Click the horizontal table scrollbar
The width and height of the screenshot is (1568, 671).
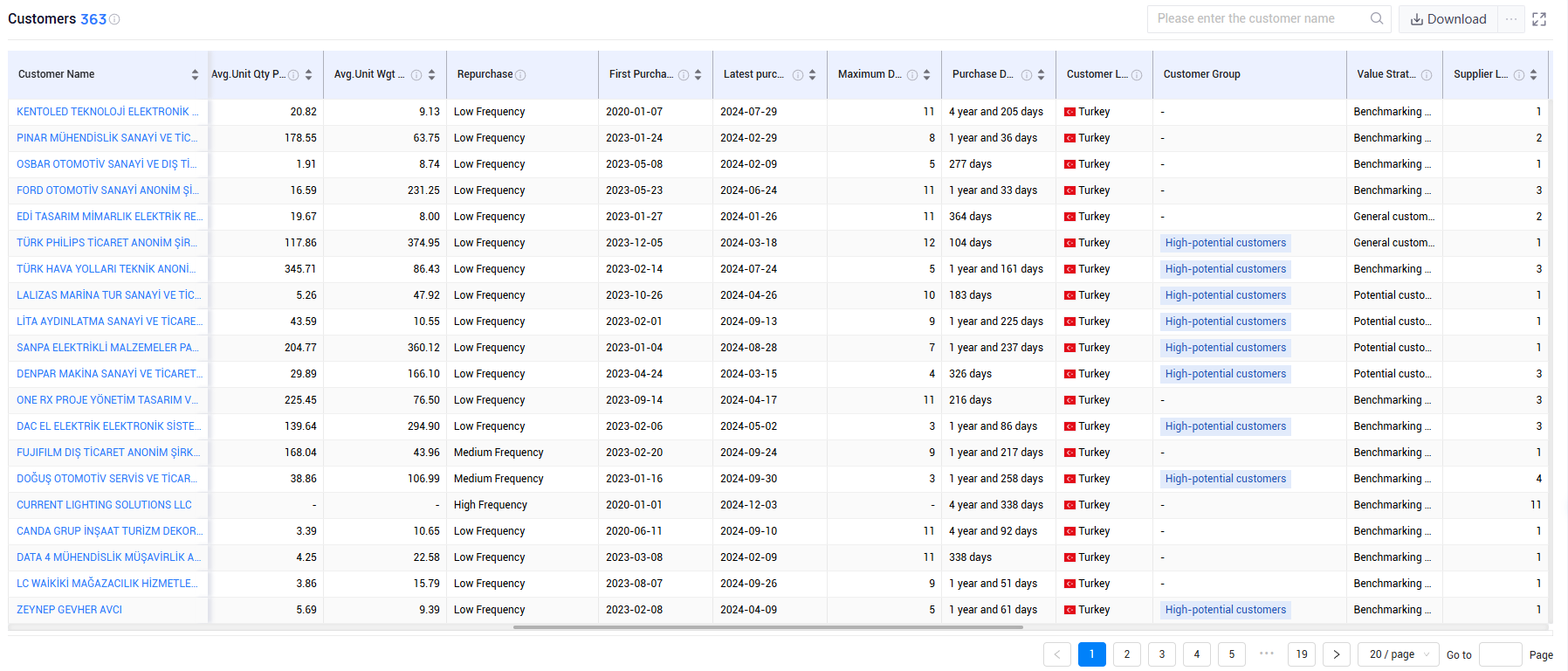click(x=768, y=627)
